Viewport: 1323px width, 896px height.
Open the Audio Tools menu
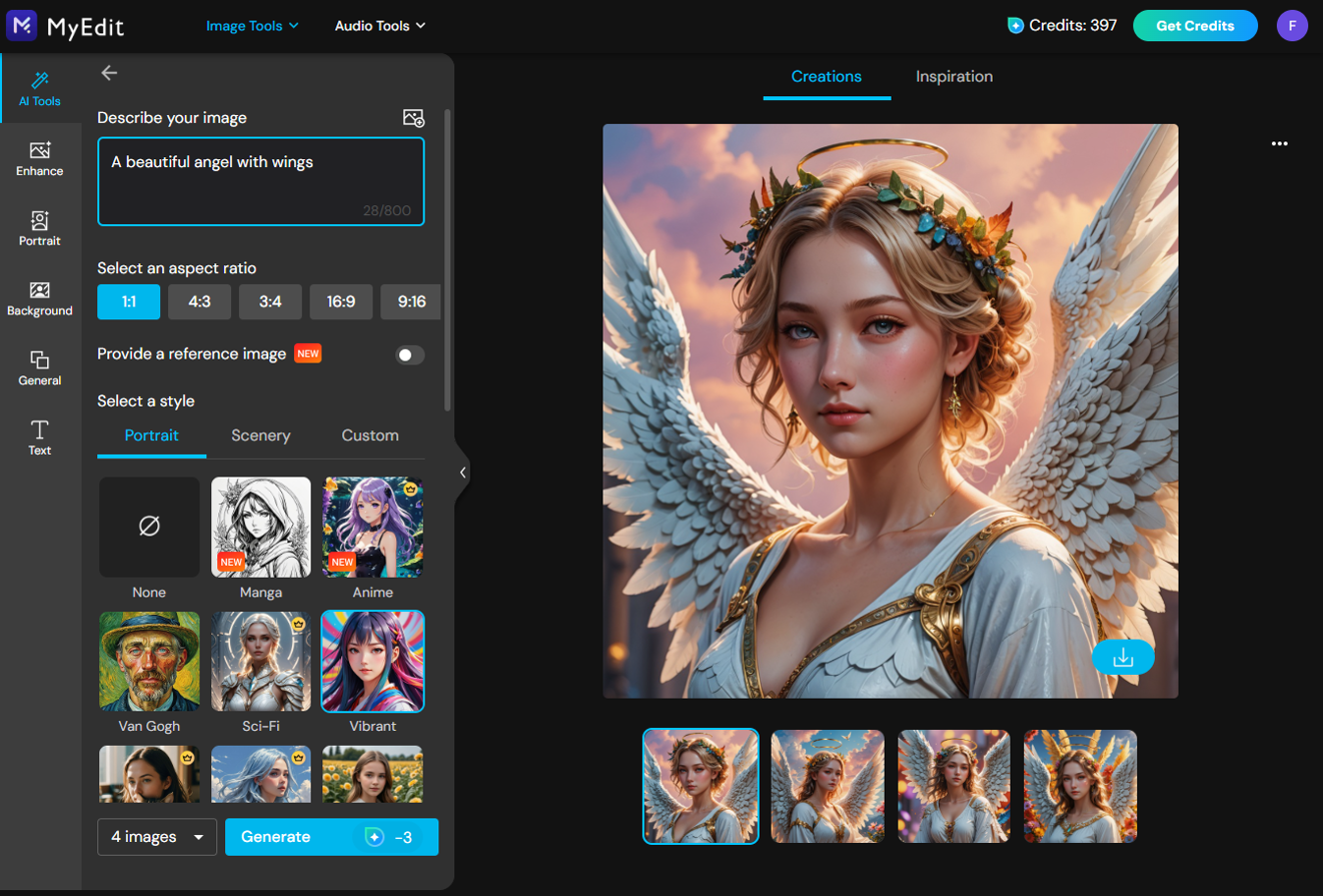(379, 26)
